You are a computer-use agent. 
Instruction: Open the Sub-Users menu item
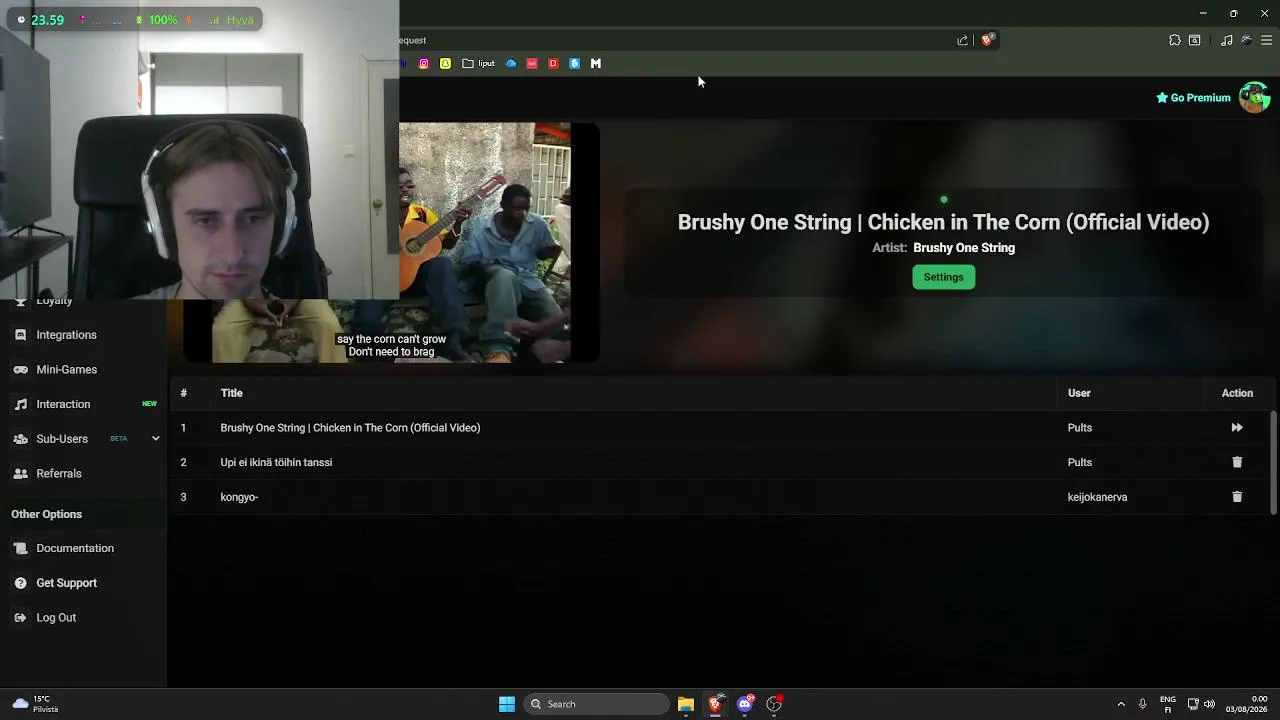pos(62,439)
